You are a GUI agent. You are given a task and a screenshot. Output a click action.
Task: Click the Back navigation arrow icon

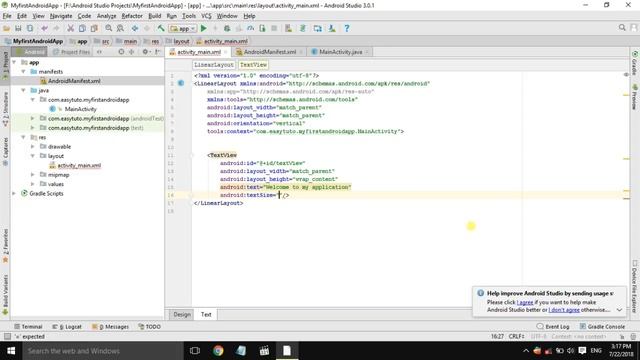click(135, 29)
